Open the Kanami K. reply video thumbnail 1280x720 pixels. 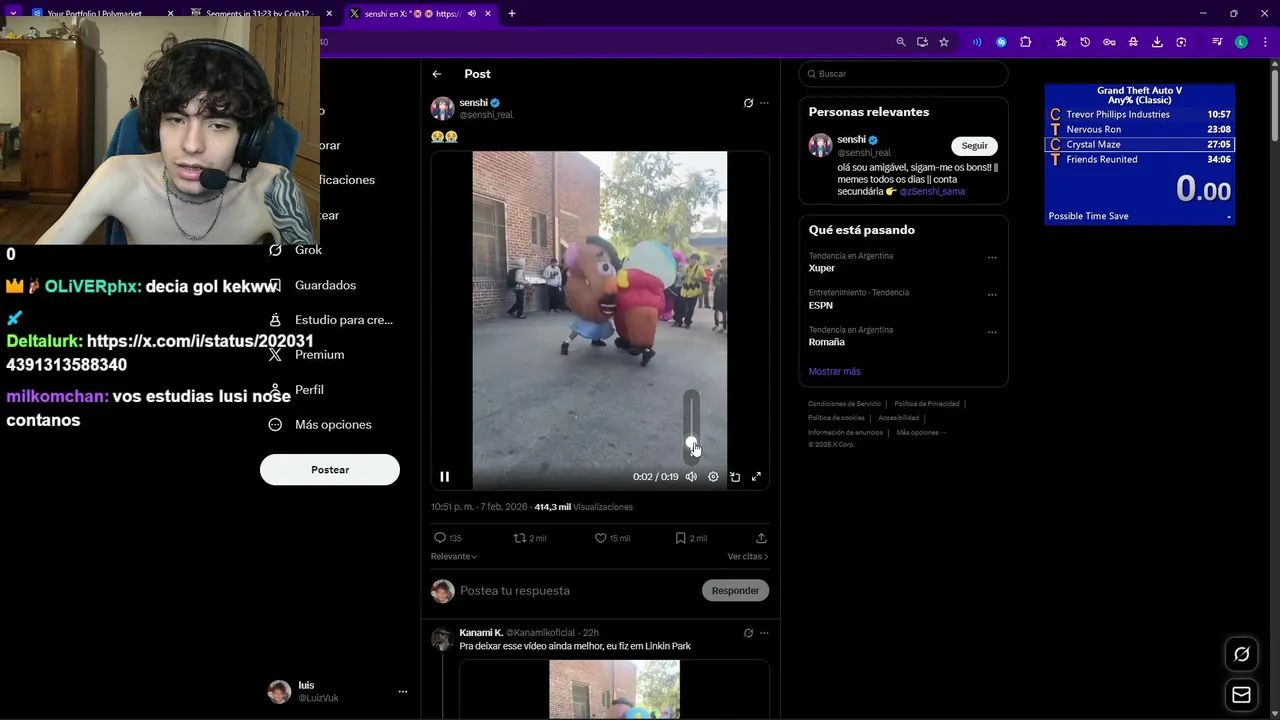pyautogui.click(x=614, y=689)
